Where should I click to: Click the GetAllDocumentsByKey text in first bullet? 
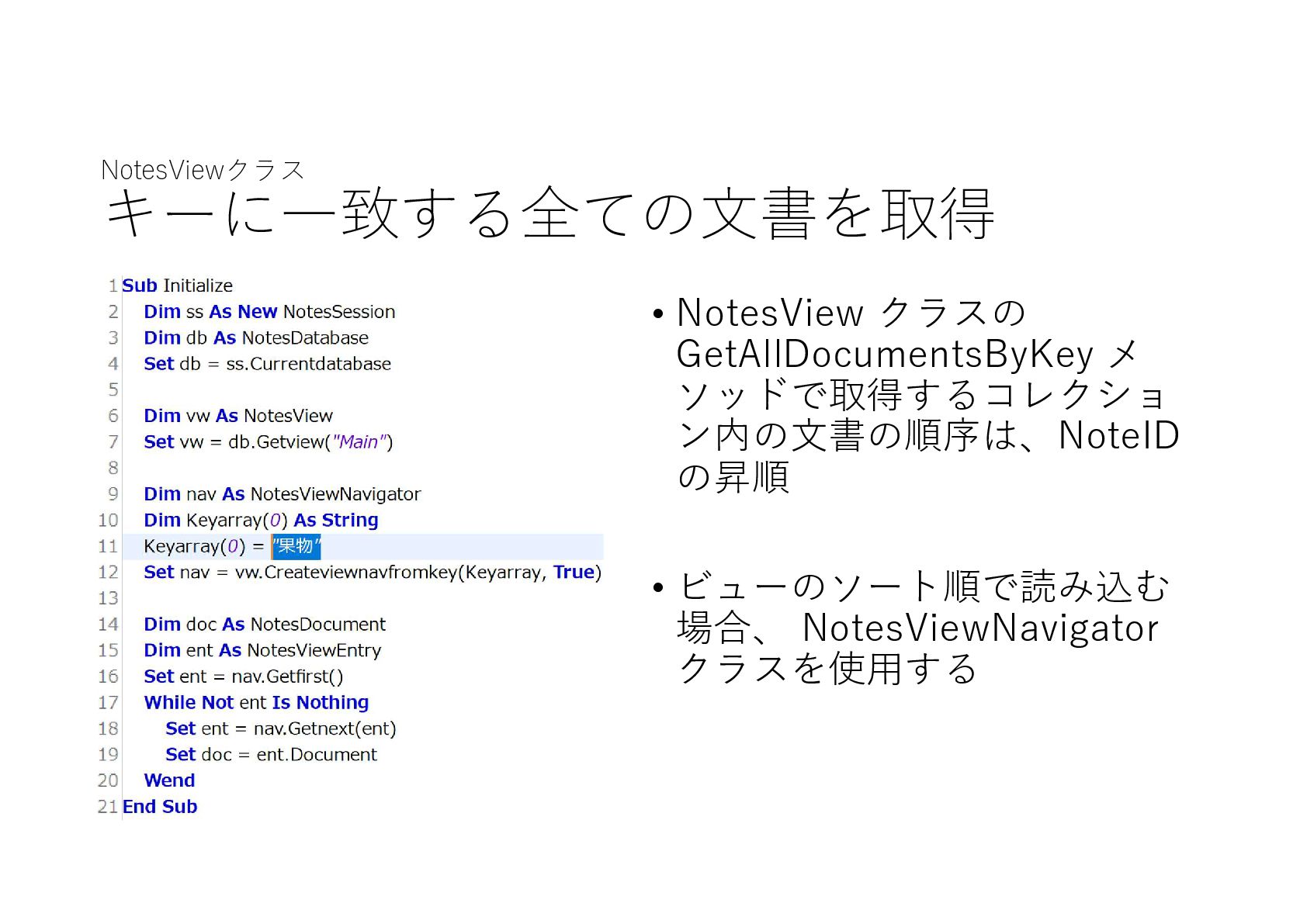885,355
